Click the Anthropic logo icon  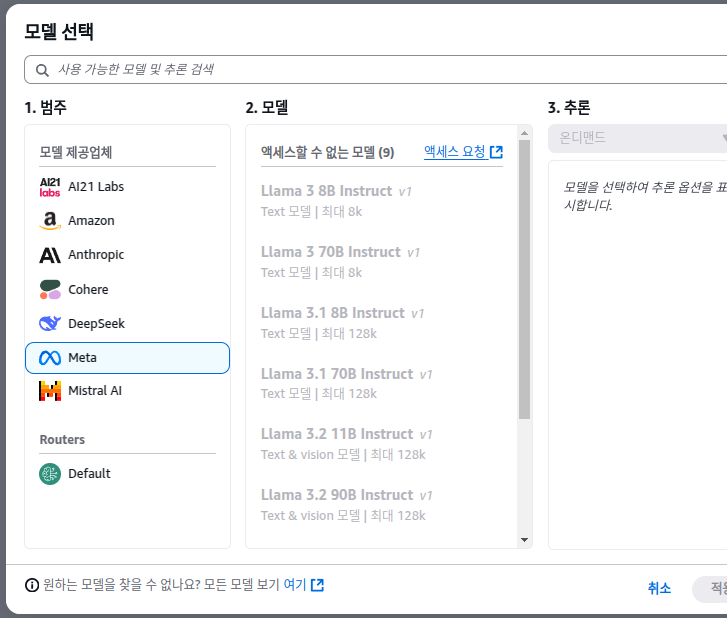click(x=50, y=255)
